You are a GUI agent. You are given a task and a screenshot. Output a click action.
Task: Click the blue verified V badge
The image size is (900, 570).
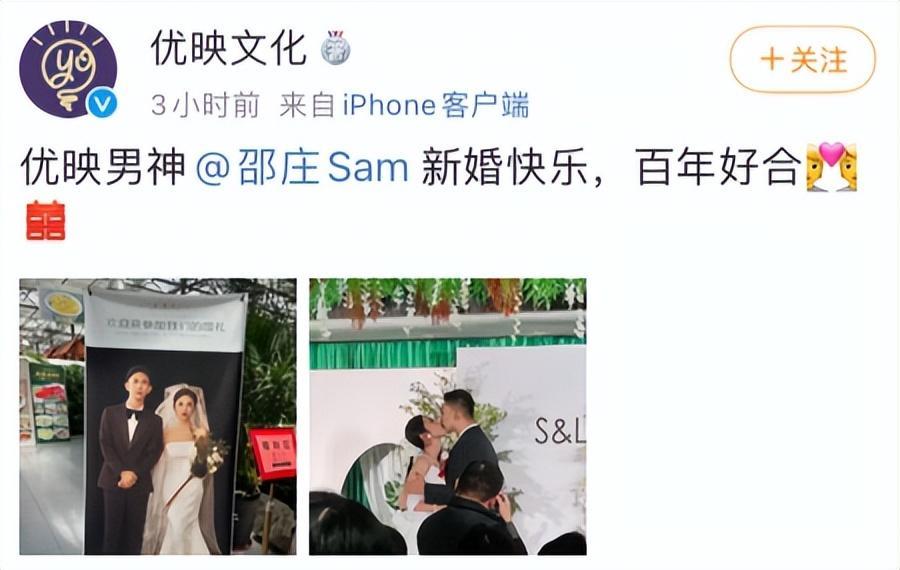tap(102, 103)
